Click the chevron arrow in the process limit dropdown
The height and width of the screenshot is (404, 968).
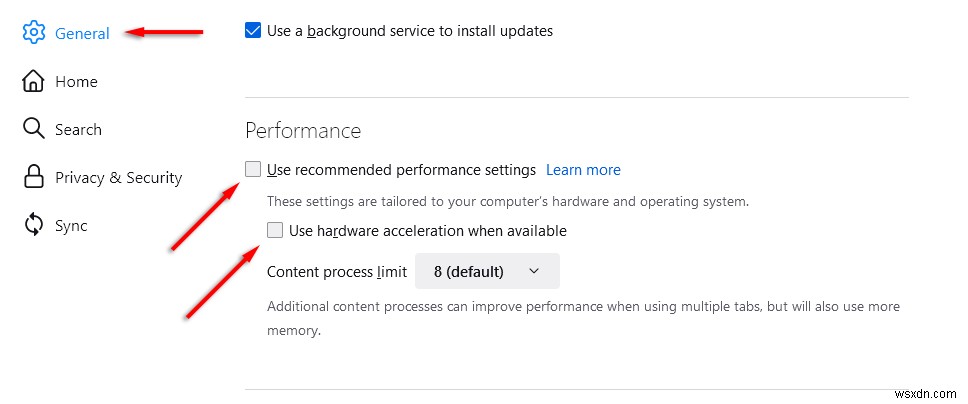point(533,271)
